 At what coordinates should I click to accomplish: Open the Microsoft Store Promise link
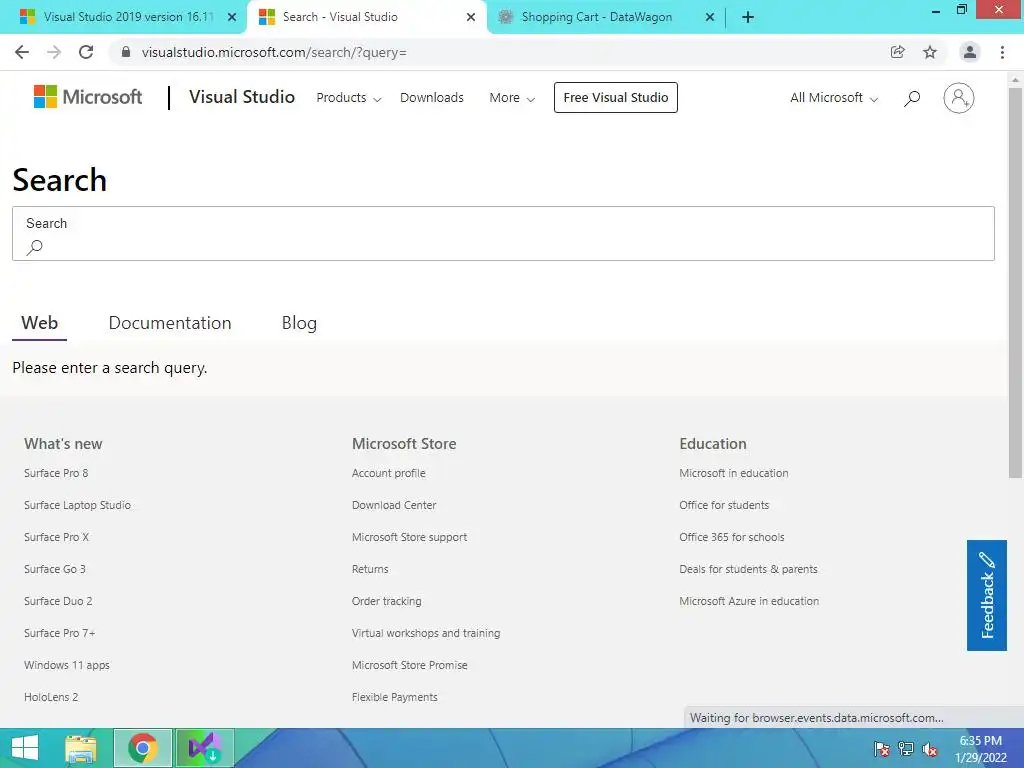[x=409, y=665]
